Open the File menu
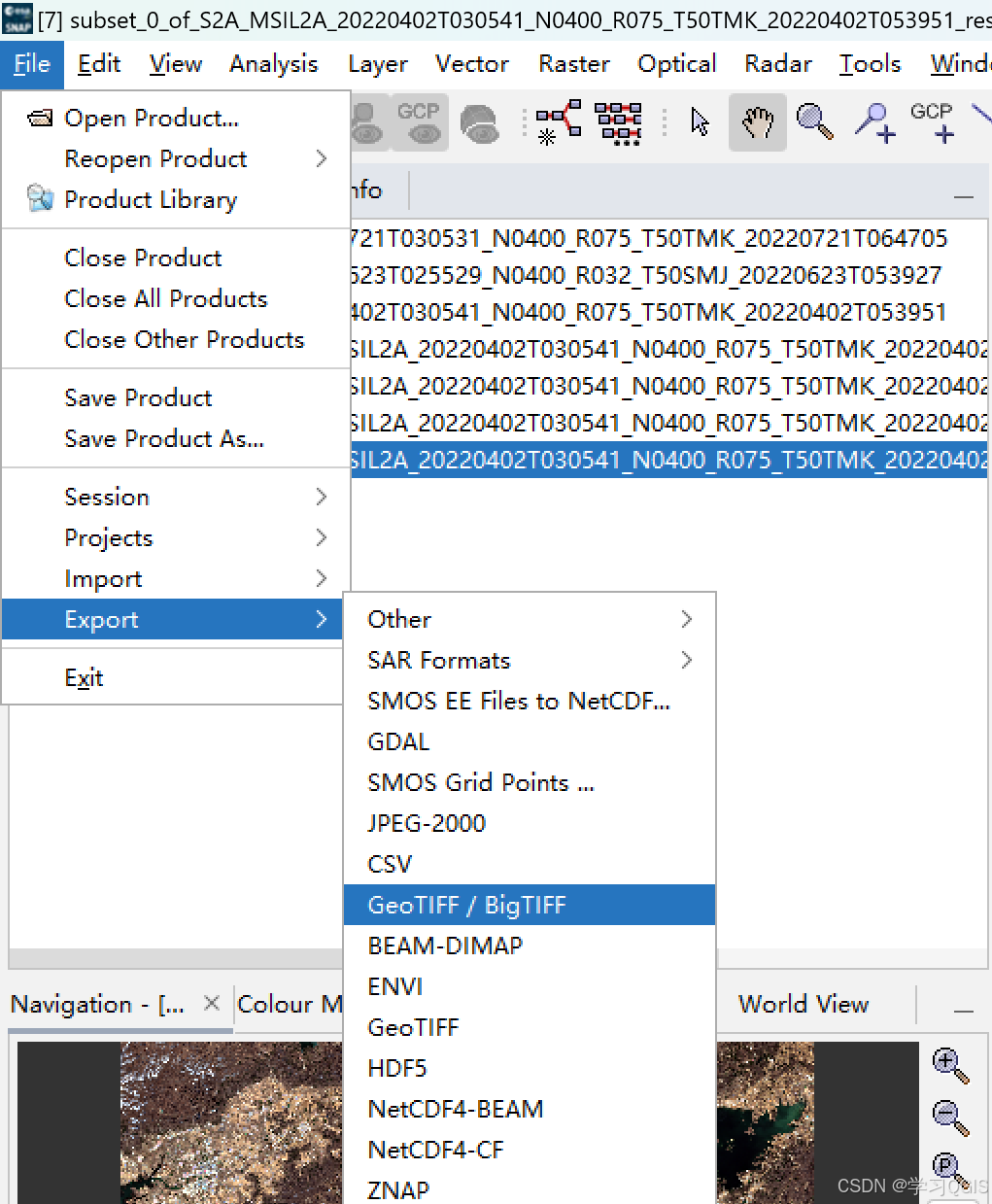This screenshot has width=992, height=1204. [x=32, y=64]
